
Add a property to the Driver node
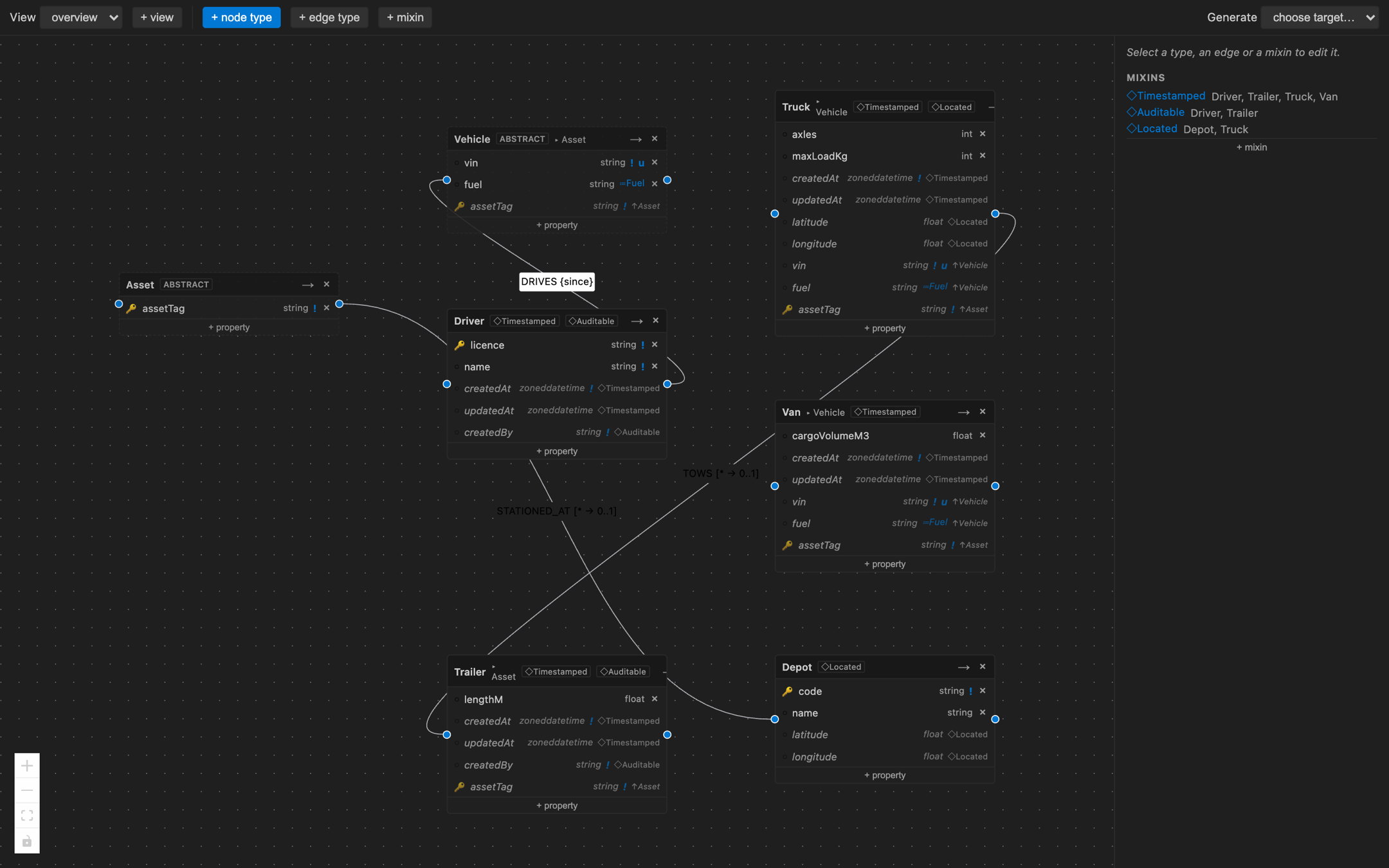pos(557,451)
